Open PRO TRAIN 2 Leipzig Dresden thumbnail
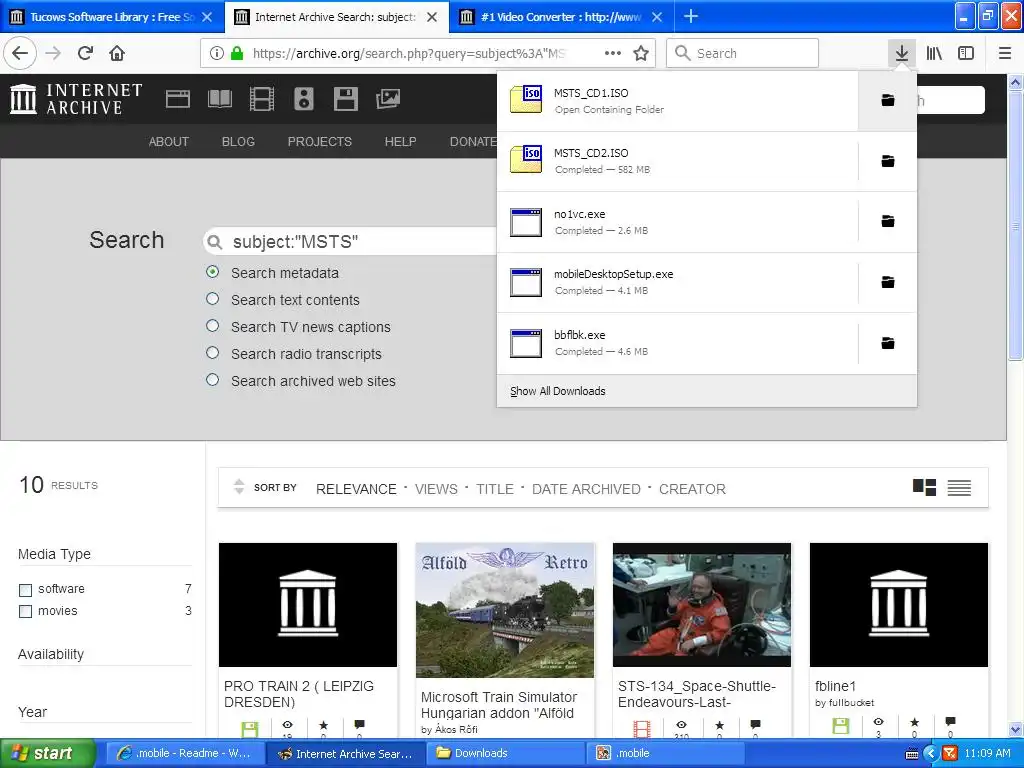1024x768 pixels. pyautogui.click(x=308, y=605)
